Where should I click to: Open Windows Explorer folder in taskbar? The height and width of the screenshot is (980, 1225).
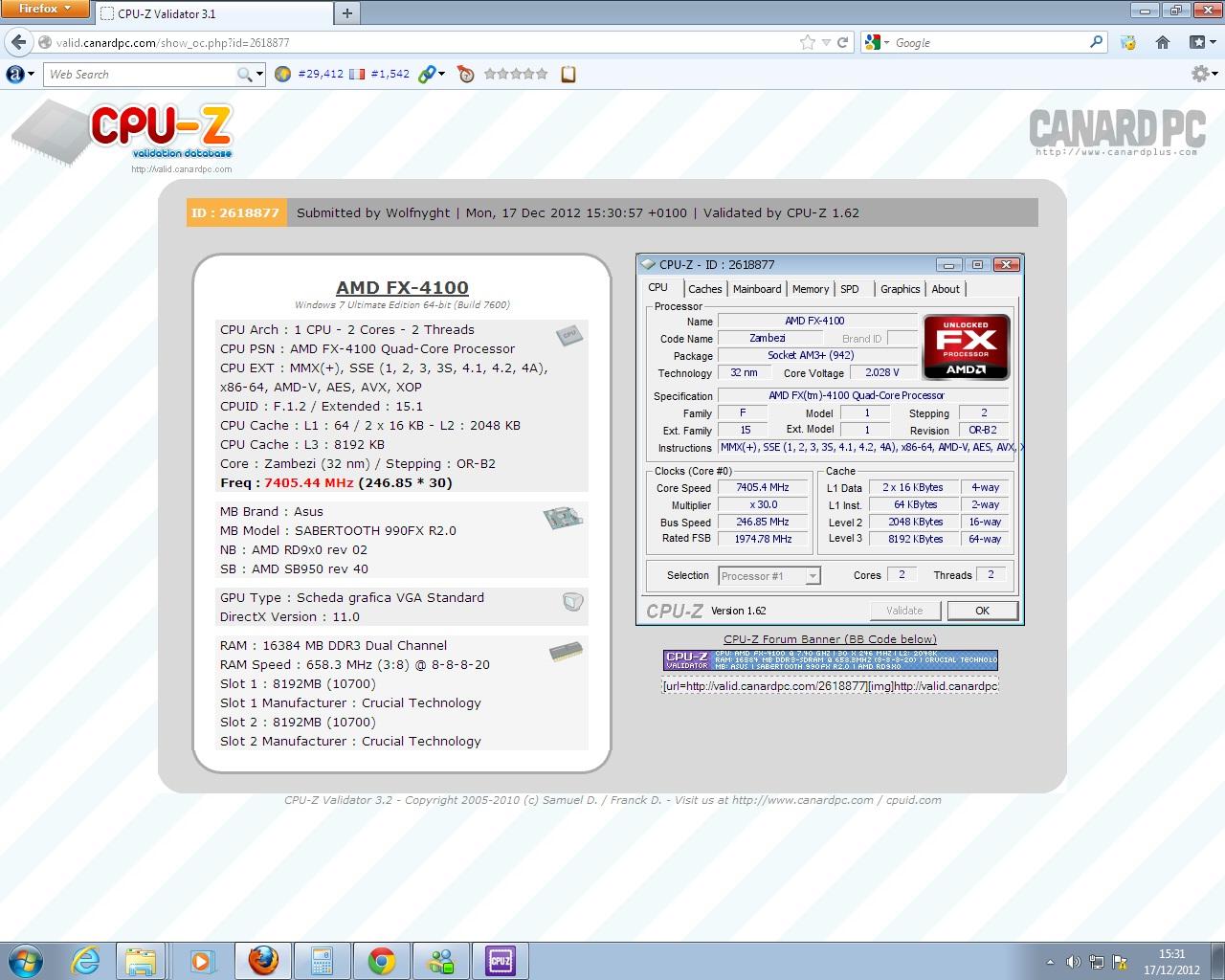pos(141,961)
